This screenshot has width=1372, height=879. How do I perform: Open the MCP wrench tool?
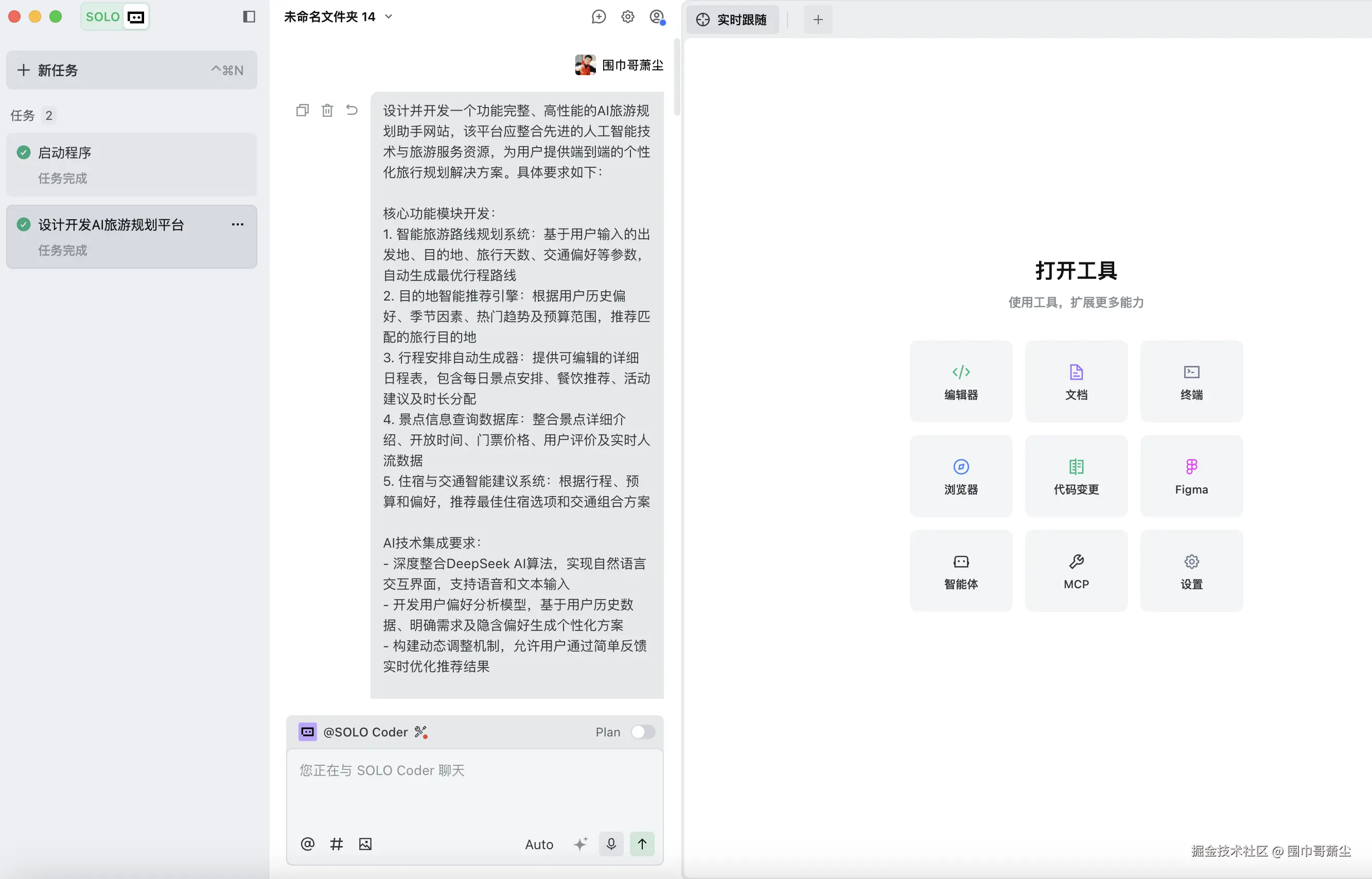pyautogui.click(x=1076, y=571)
